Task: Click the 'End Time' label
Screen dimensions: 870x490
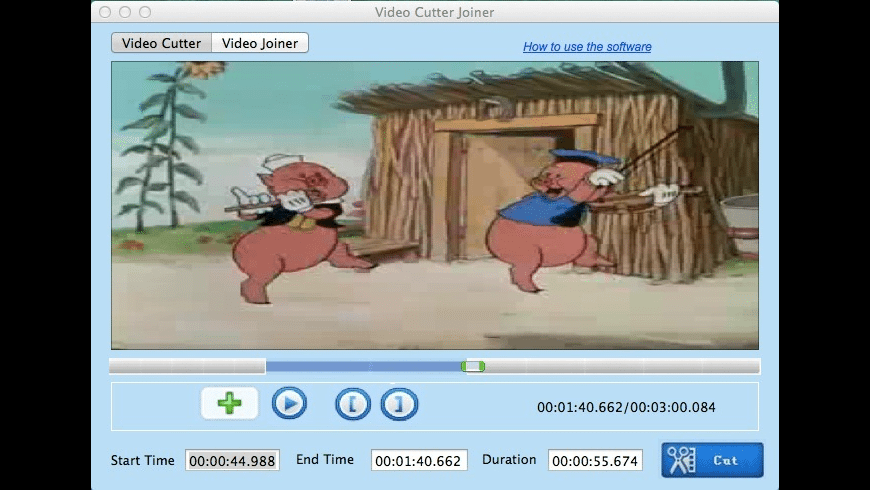Action: tap(325, 459)
